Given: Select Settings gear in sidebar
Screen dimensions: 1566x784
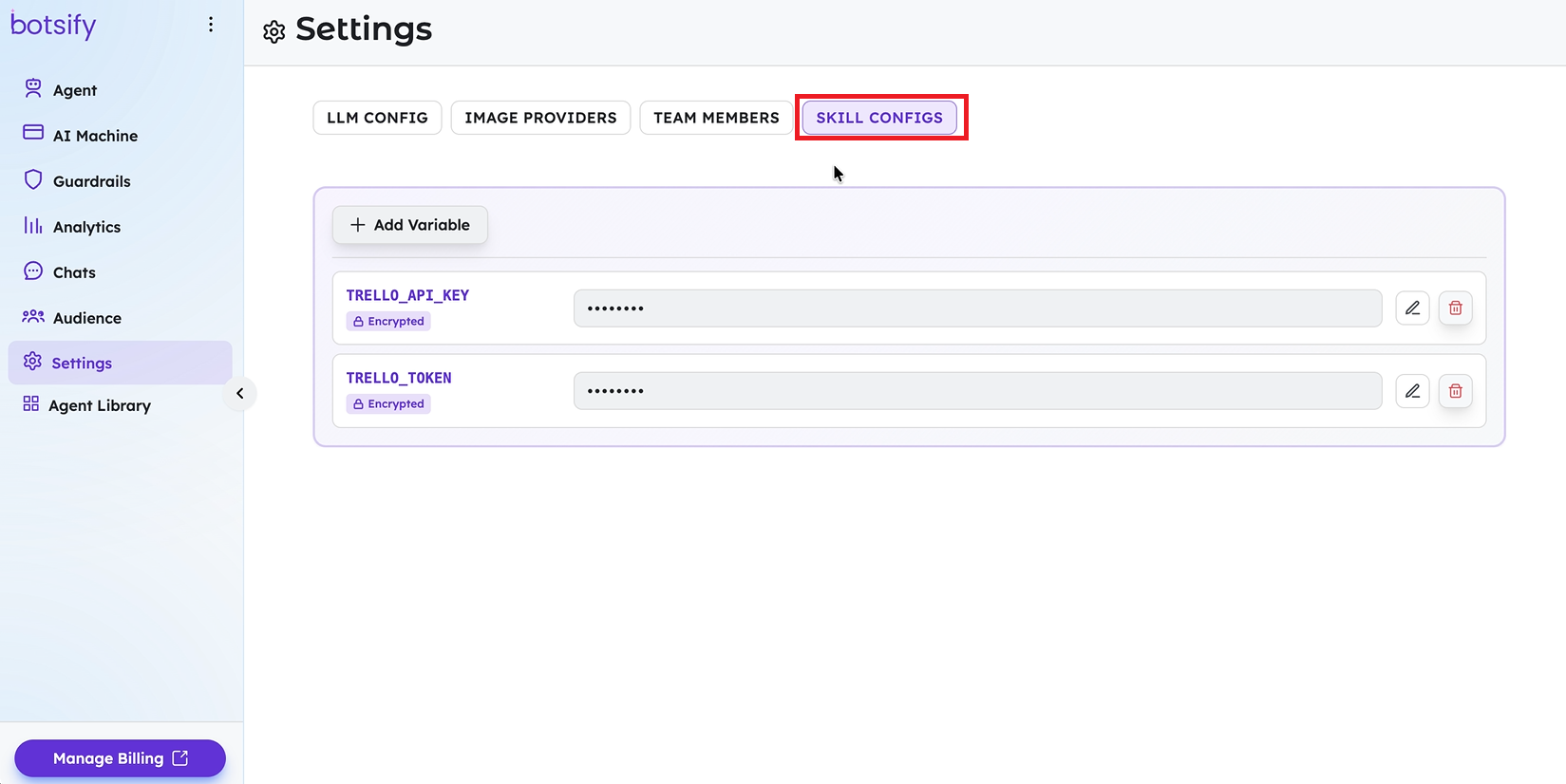Looking at the screenshot, I should (33, 362).
